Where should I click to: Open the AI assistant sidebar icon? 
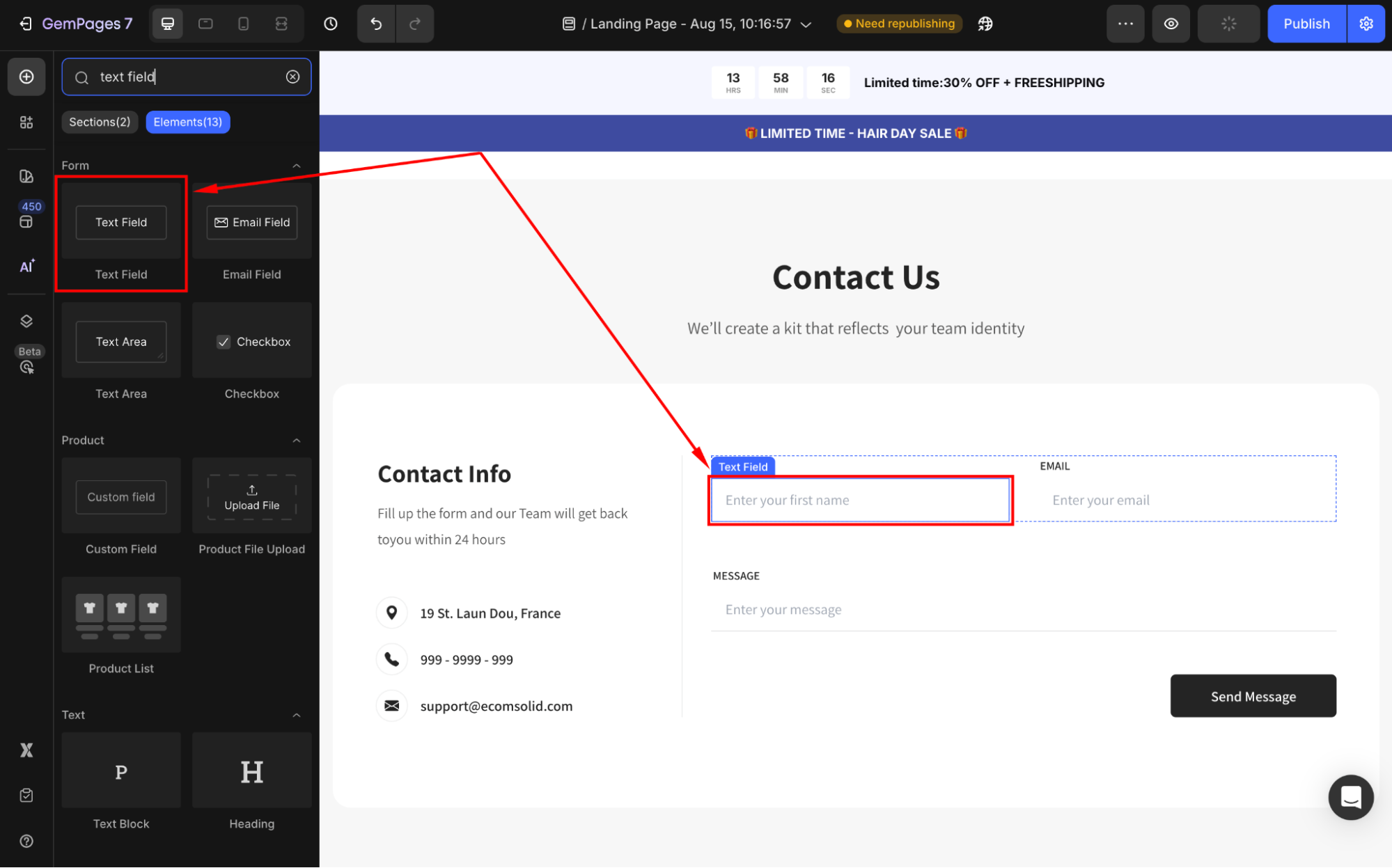click(x=26, y=266)
